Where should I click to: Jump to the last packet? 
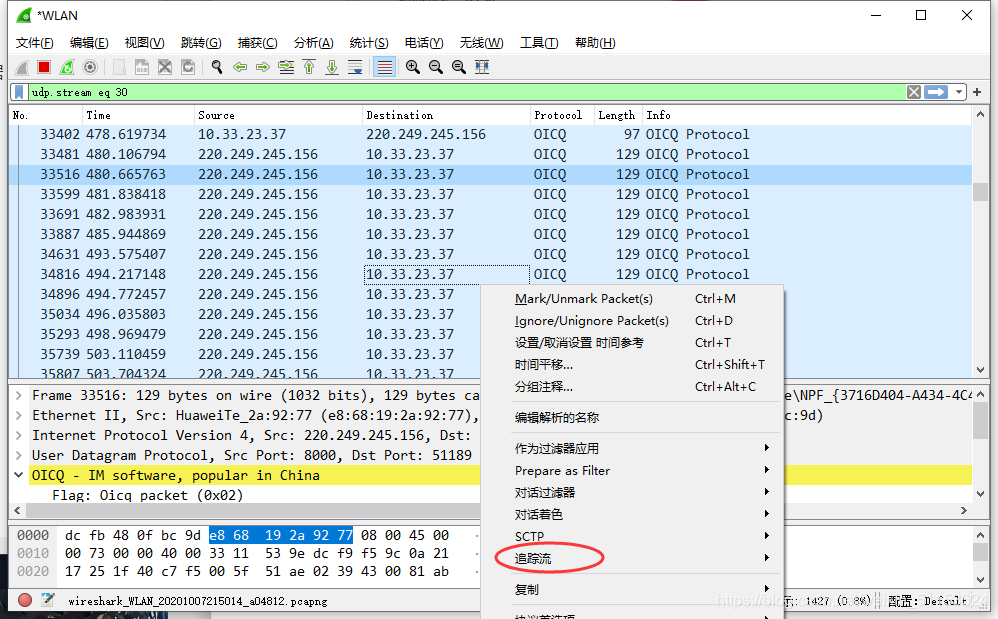(332, 67)
